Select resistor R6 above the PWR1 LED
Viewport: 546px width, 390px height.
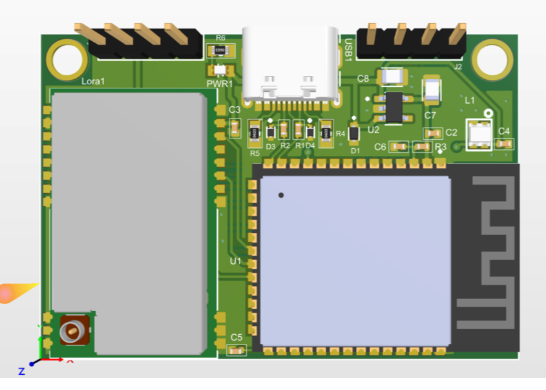click(x=220, y=51)
